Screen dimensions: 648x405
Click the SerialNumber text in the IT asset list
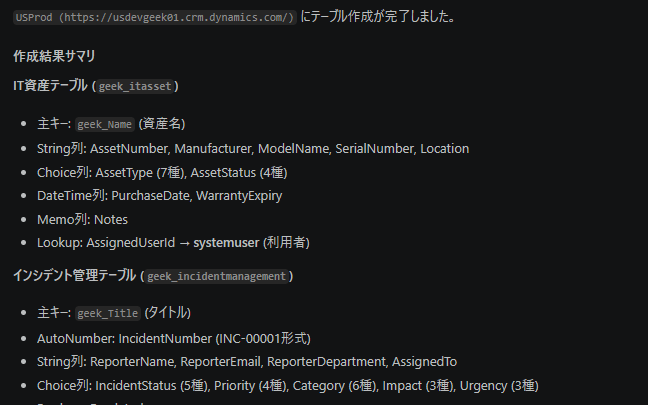tap(374, 148)
